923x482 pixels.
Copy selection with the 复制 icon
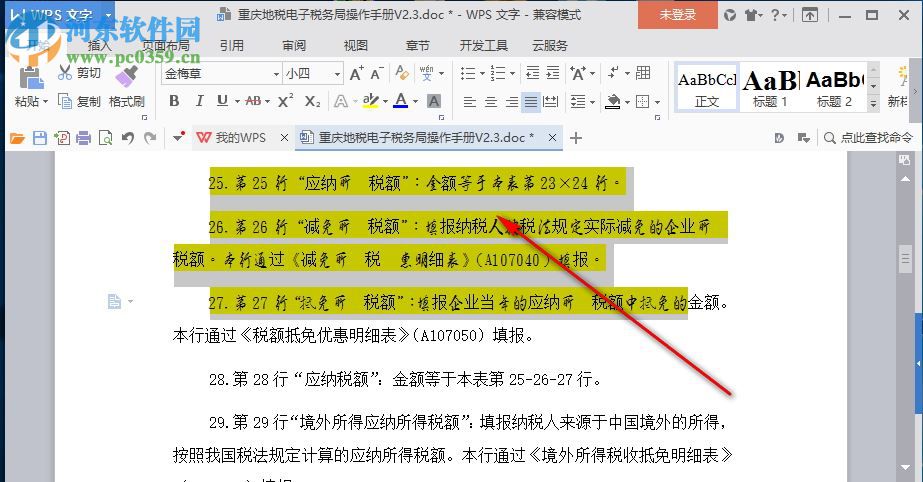click(x=65, y=101)
